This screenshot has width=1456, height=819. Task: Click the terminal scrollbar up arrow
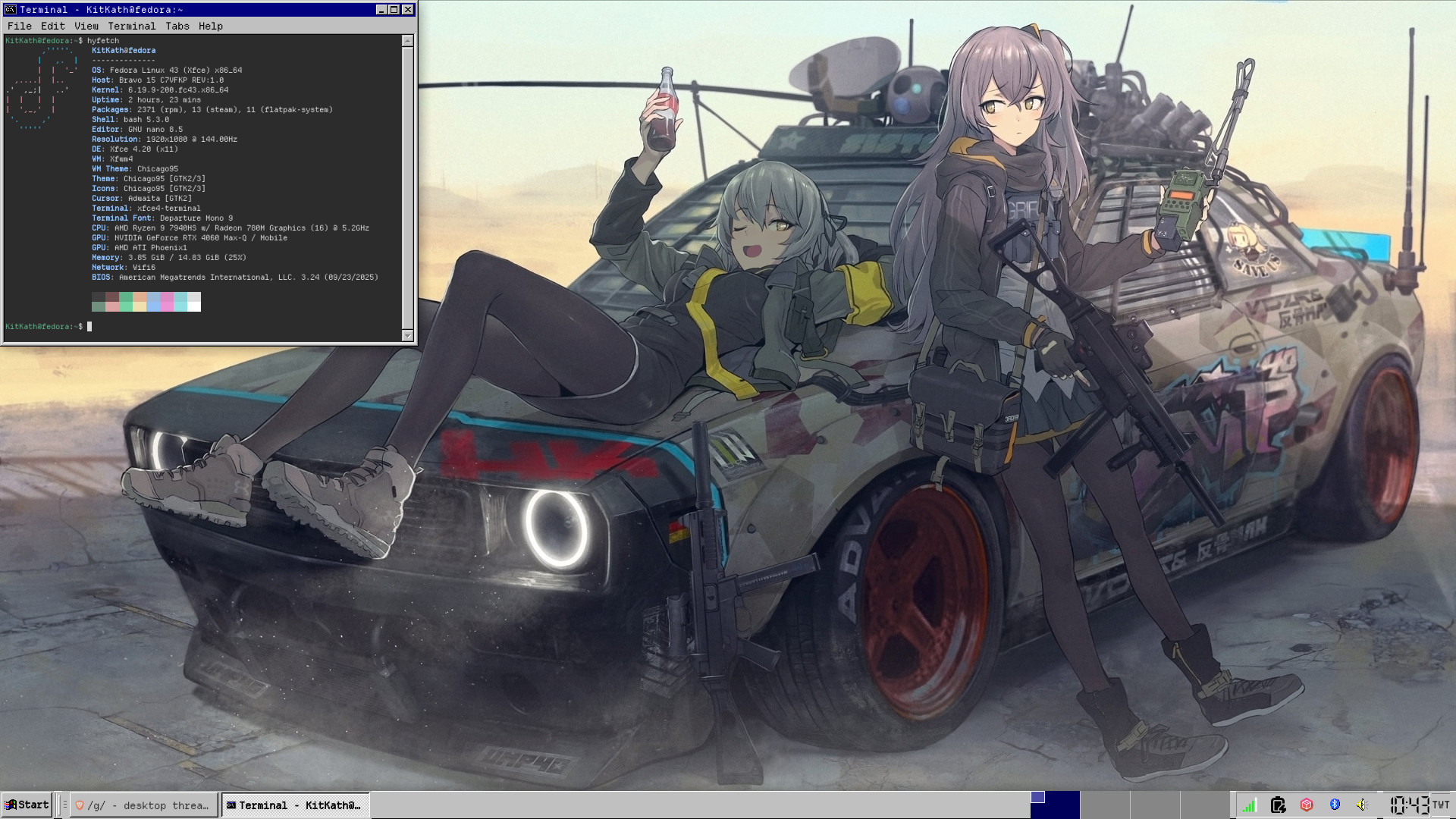pos(408,41)
